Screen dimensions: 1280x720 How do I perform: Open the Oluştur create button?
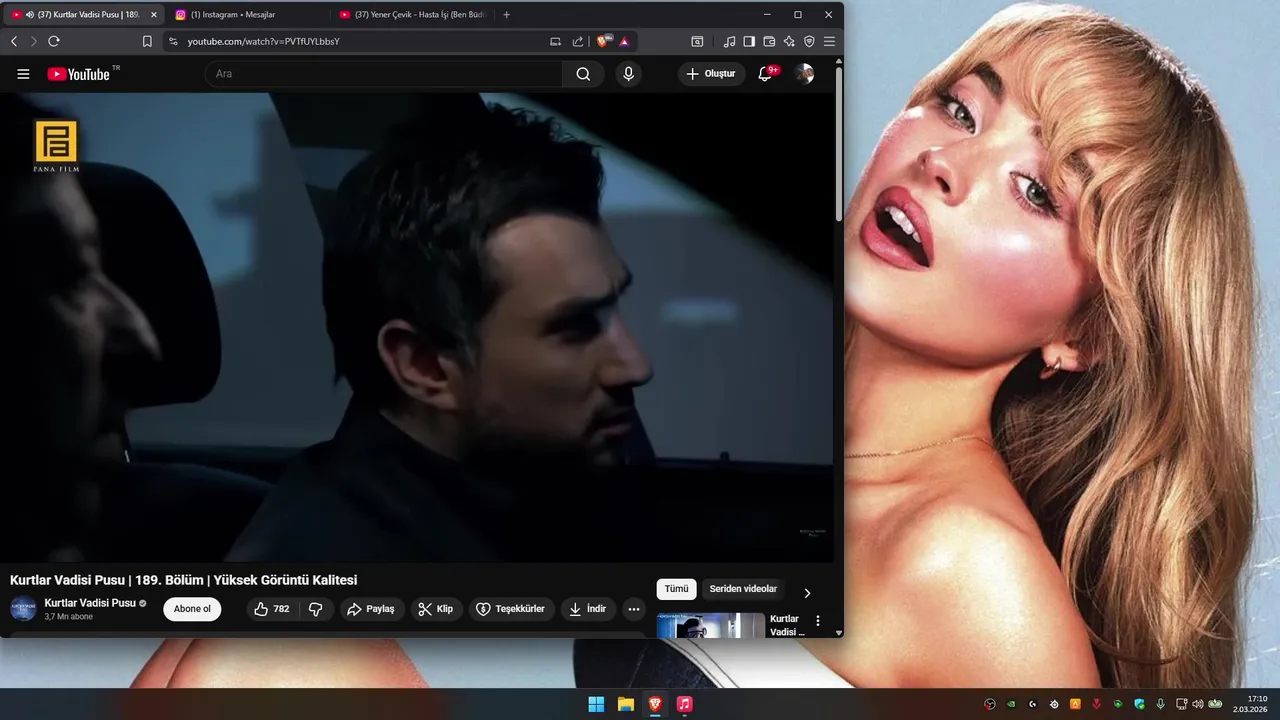712,74
